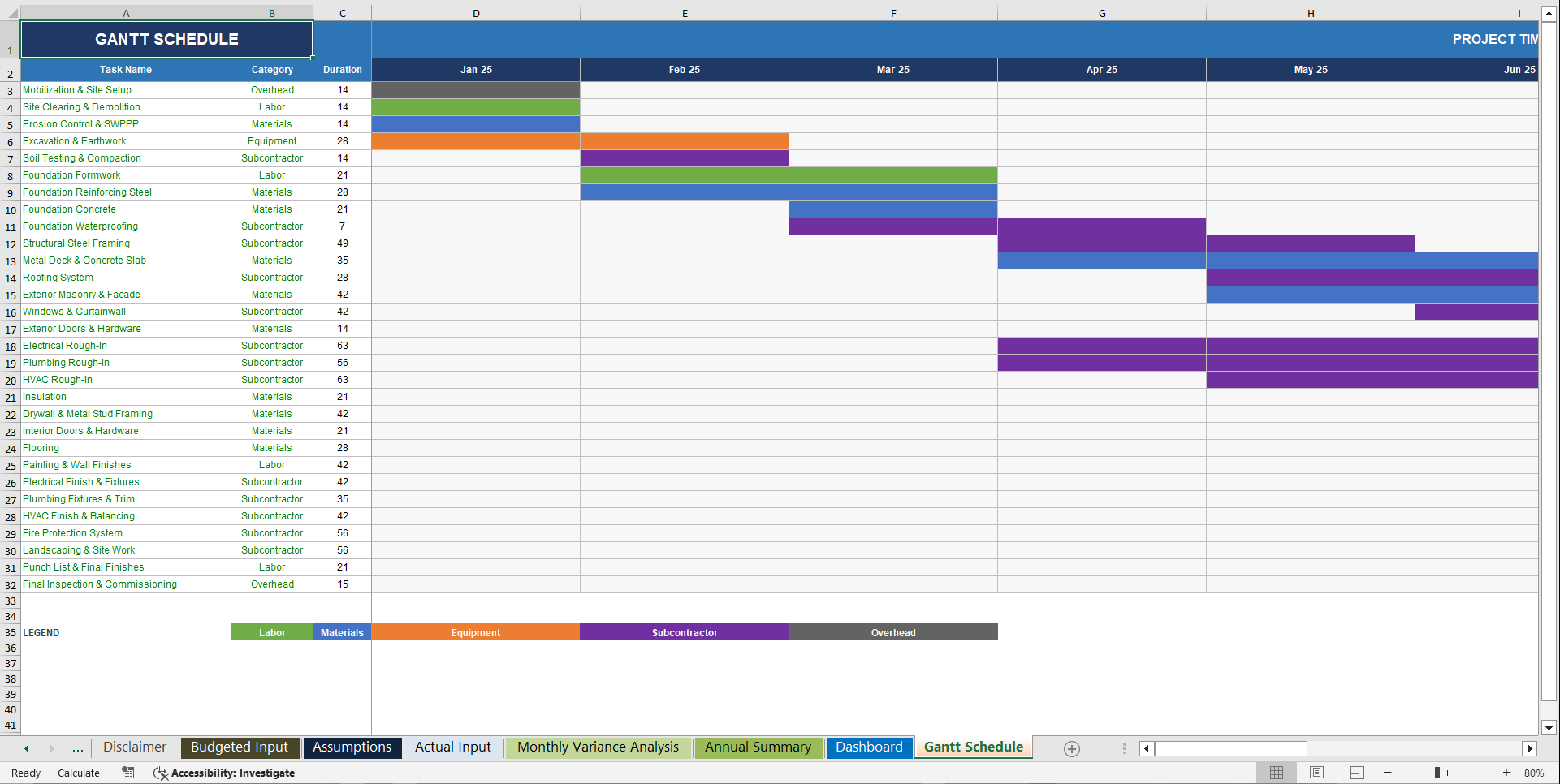Select all cells with the corner button
The image size is (1560, 784).
[x=10, y=12]
